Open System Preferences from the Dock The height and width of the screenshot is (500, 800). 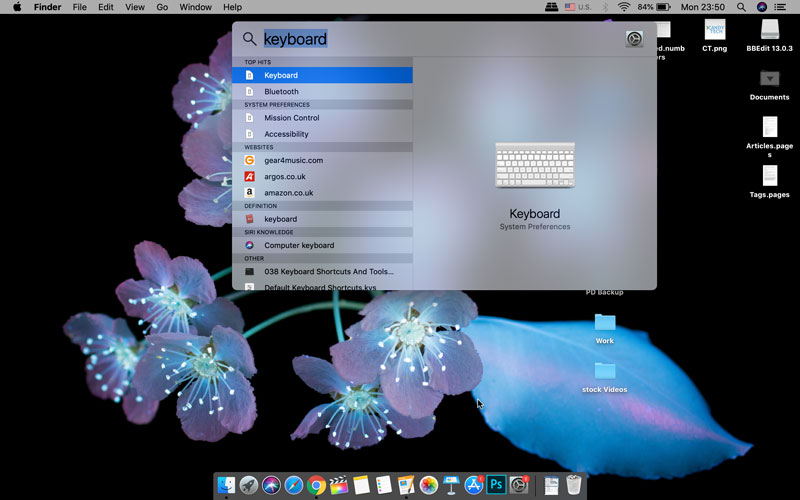[518, 485]
